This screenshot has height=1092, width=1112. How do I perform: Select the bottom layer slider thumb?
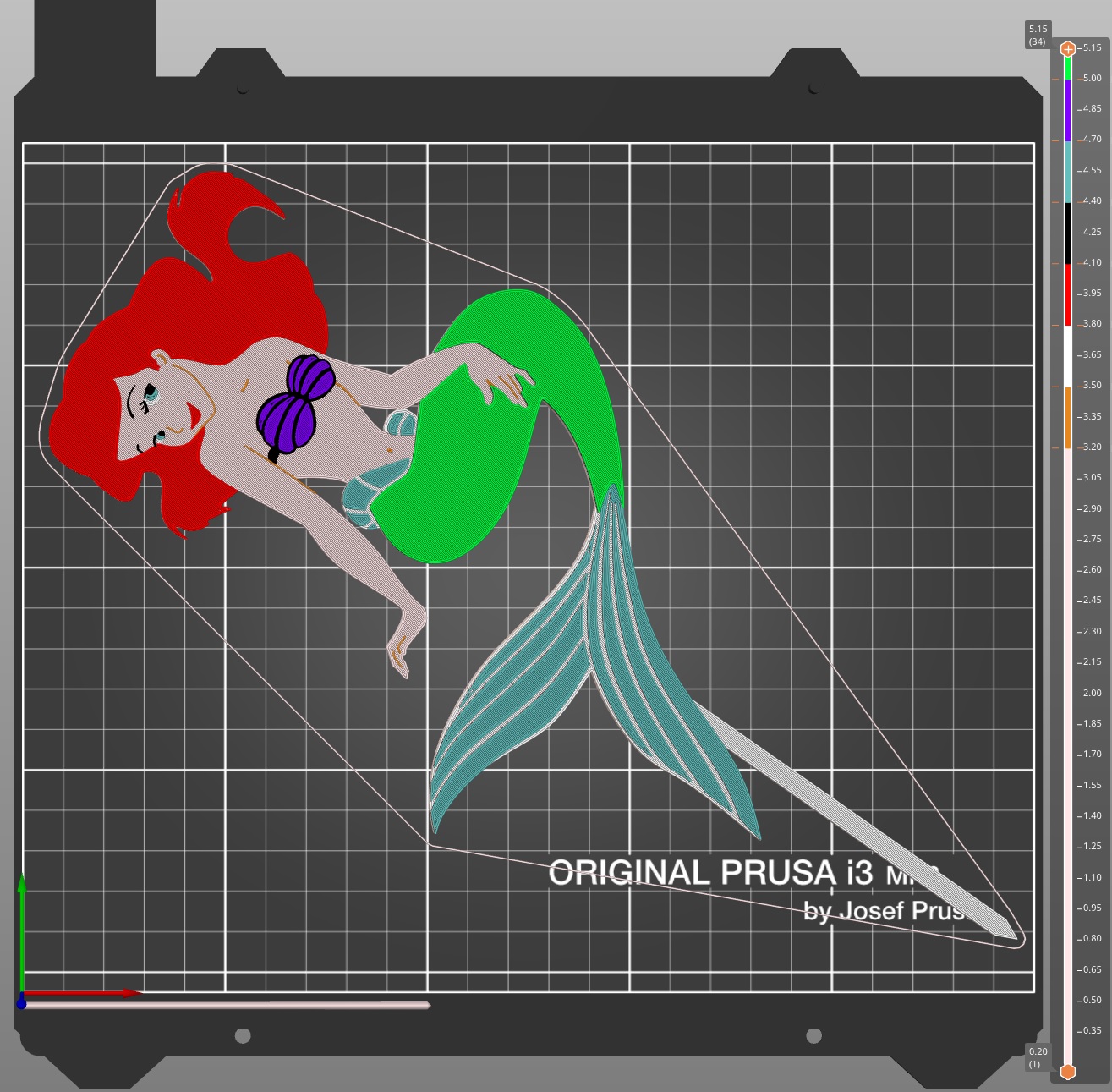[1068, 1072]
